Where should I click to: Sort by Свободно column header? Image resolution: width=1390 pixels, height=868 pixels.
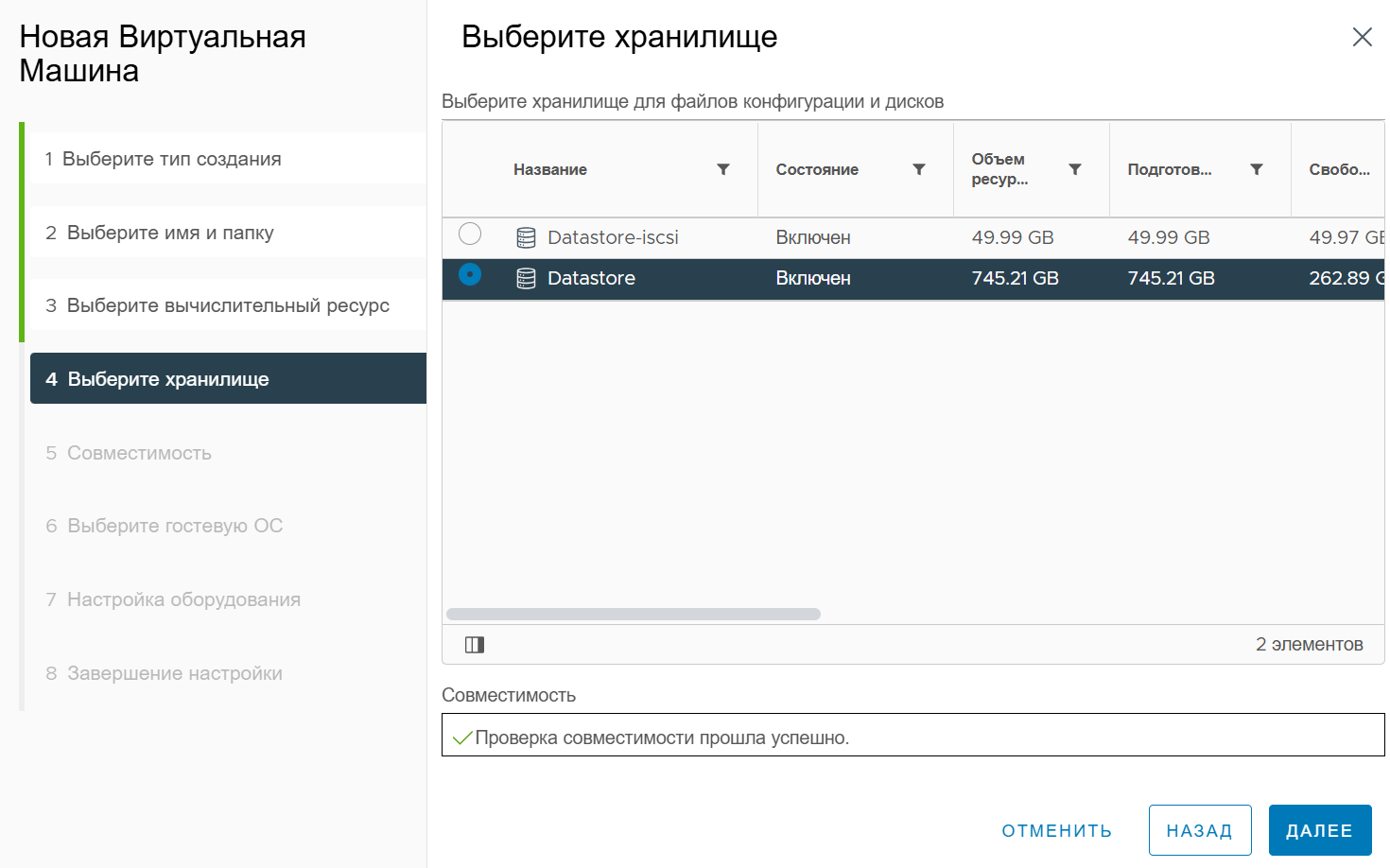pyautogui.click(x=1339, y=169)
